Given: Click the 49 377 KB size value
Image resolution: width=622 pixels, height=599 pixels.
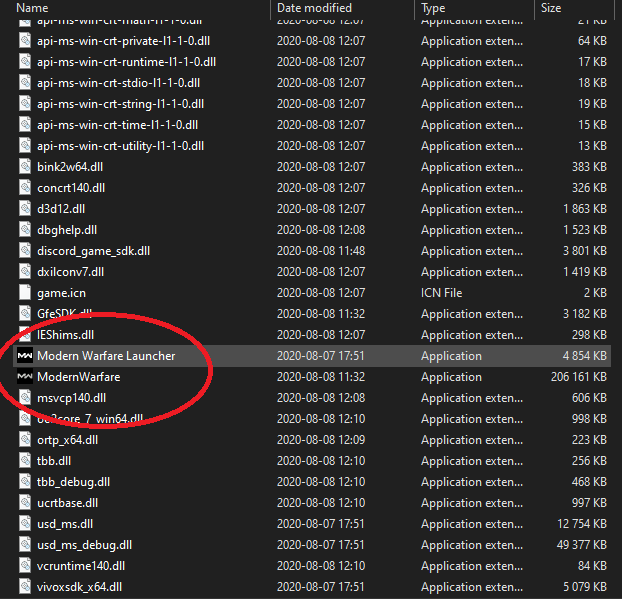Looking at the screenshot, I should pos(582,545).
